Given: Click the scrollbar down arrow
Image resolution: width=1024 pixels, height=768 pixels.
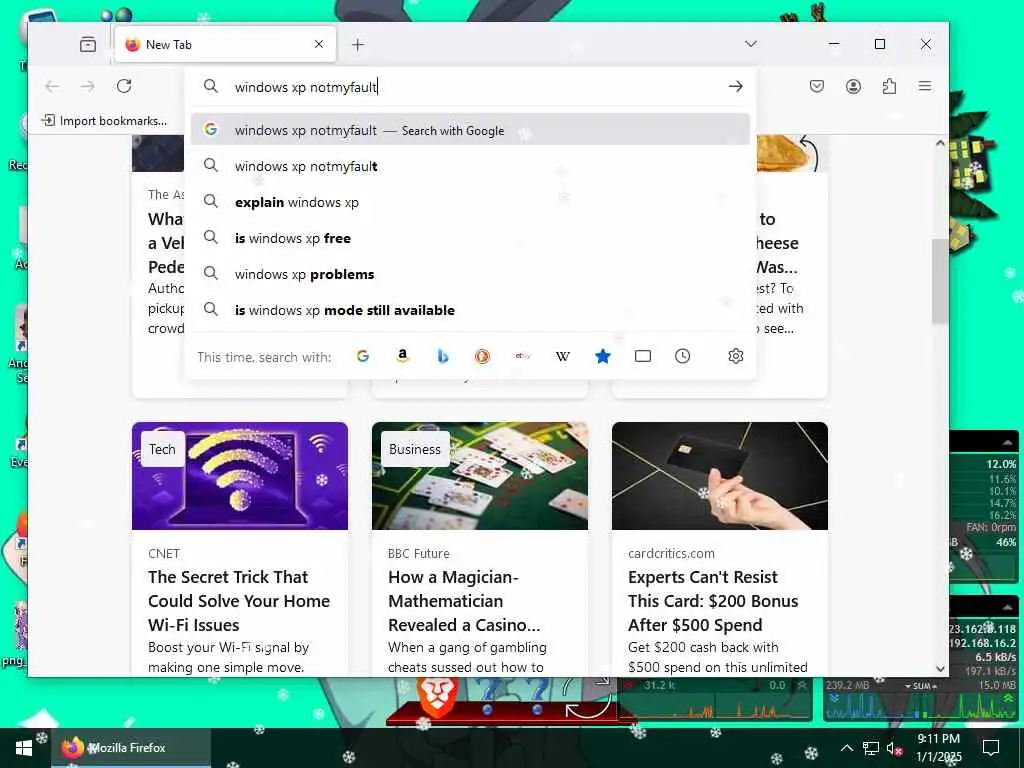Looking at the screenshot, I should click(x=940, y=669).
